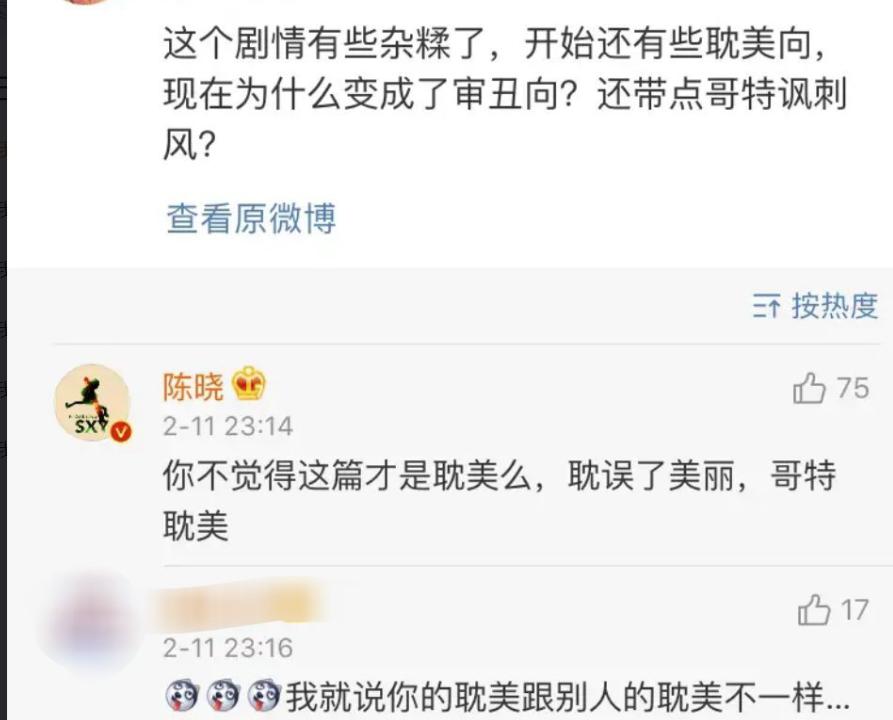Click the third dizzy-face emoji

(x=264, y=696)
